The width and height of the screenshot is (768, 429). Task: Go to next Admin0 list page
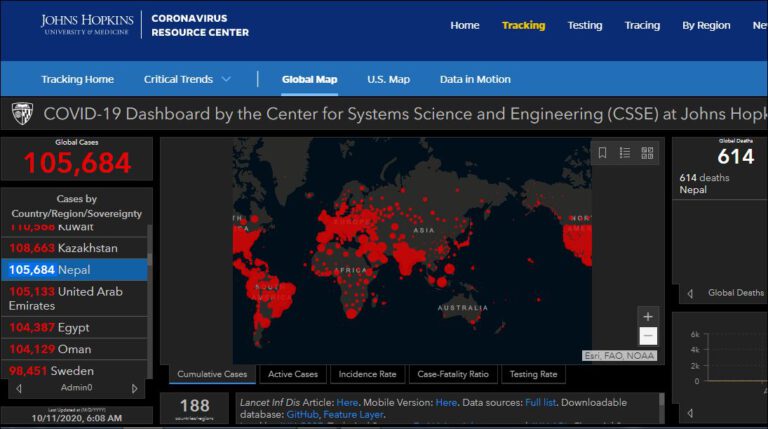click(x=135, y=388)
